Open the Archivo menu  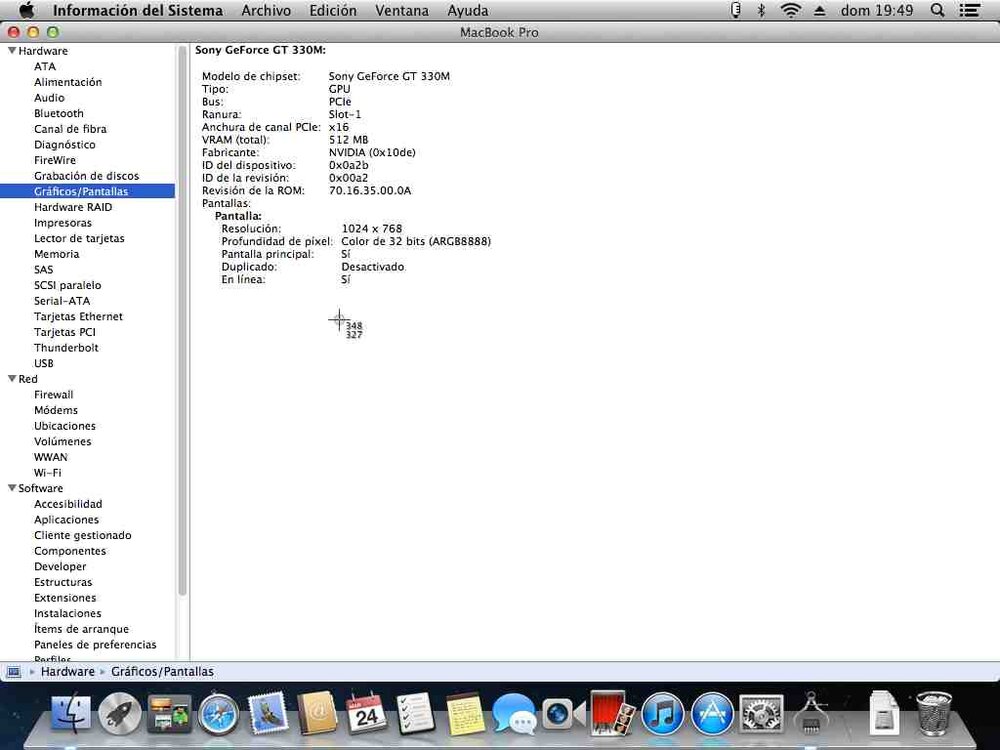click(x=266, y=10)
